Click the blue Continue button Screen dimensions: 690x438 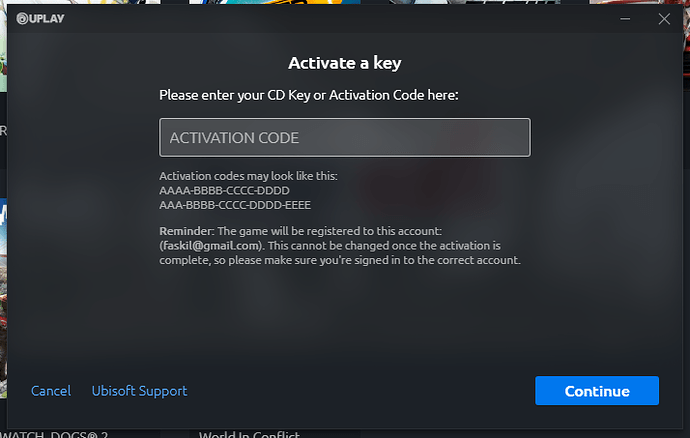[597, 390]
